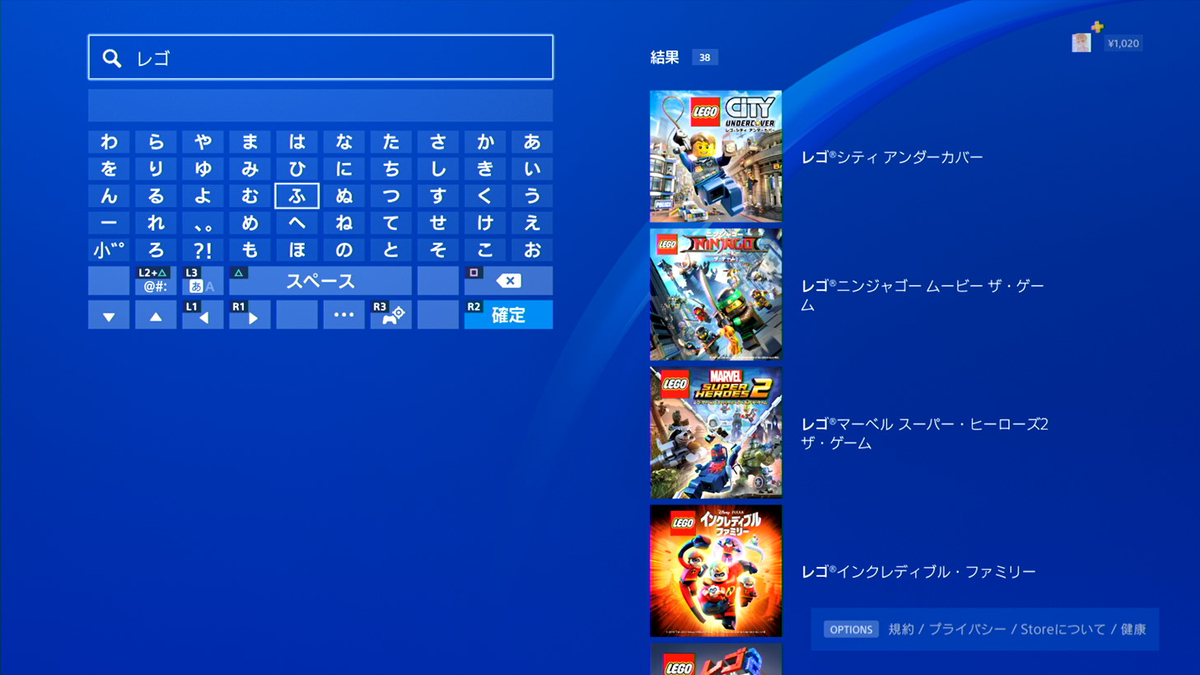This screenshot has width=1200, height=675.
Task: Tap the backspace delete key
Action: click(x=508, y=281)
